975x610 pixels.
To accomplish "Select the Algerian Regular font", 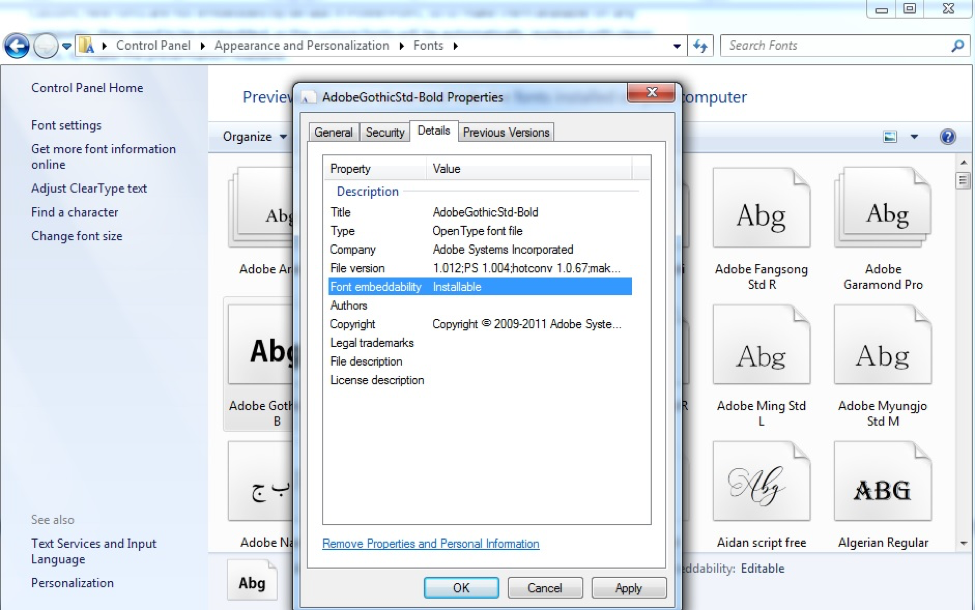I will point(882,494).
